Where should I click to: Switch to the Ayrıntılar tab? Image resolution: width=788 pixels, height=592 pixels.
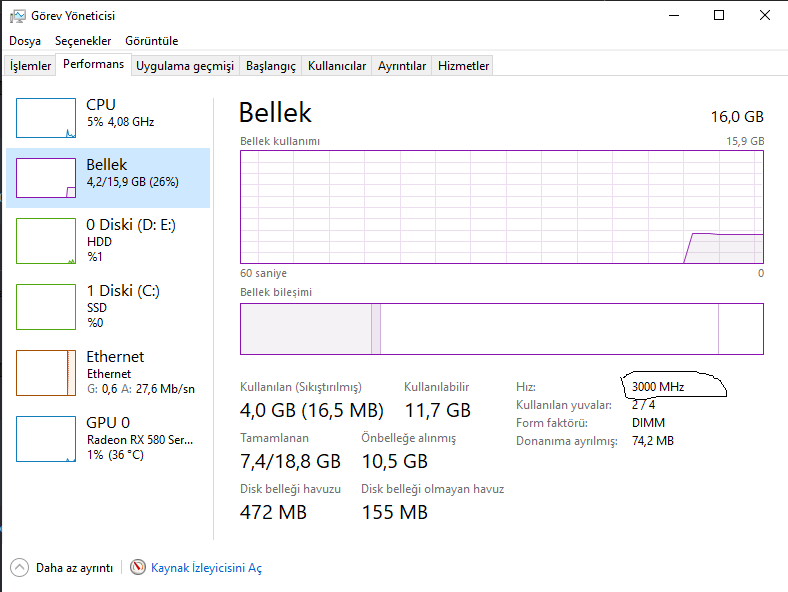click(x=402, y=66)
